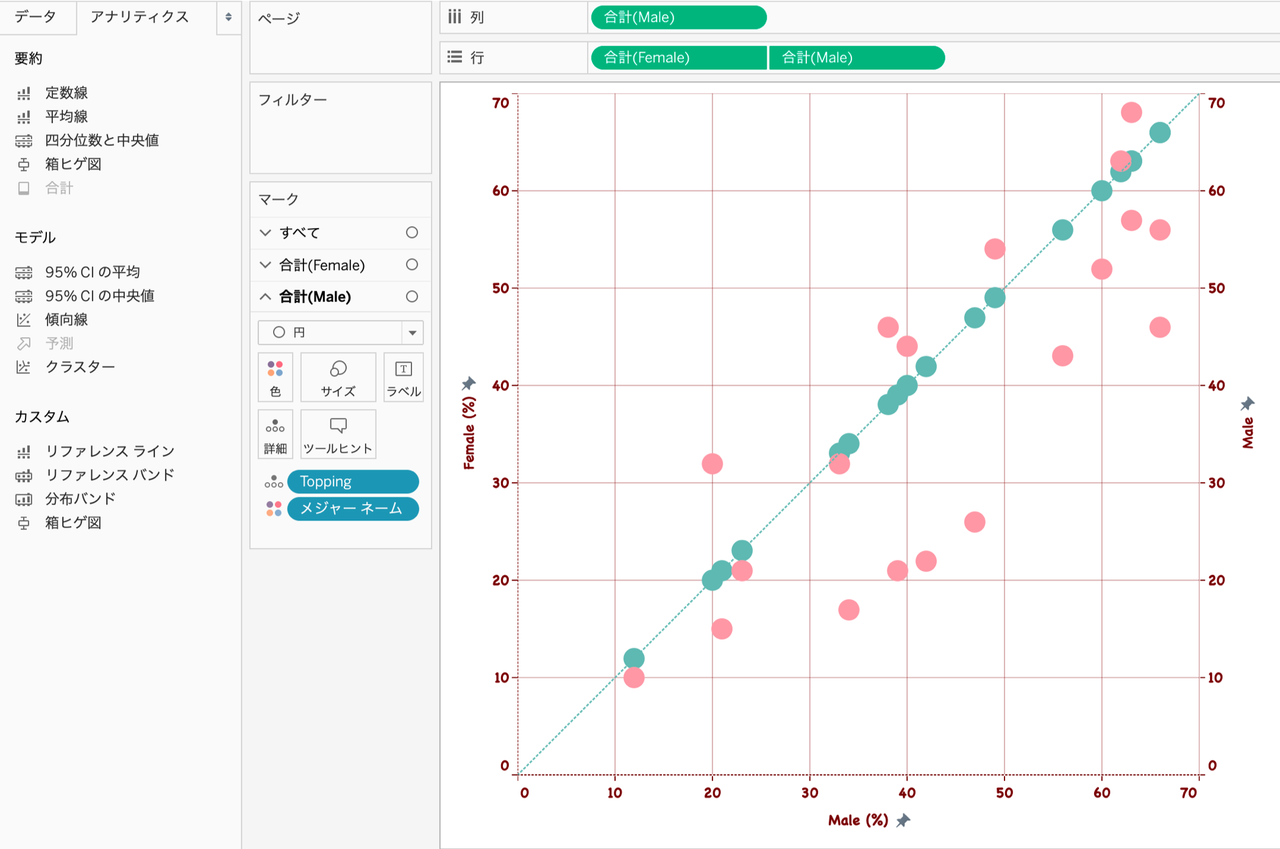Screen dimensions: 1280x849
Task: Open the サイズ size button
Action: 338,377
